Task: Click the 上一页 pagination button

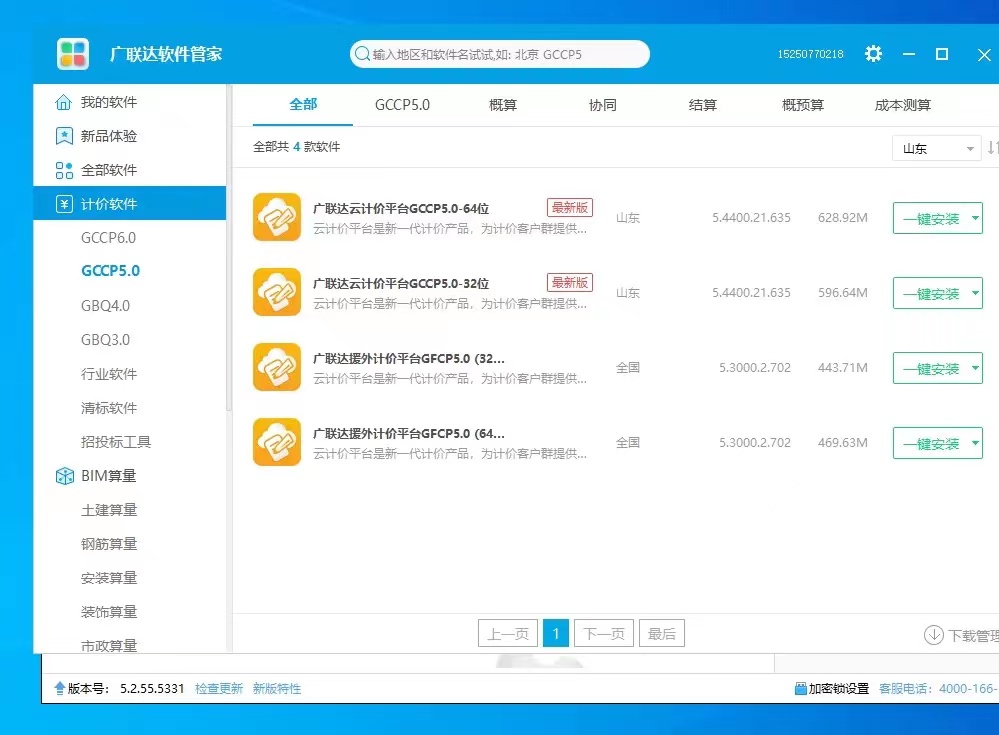Action: tap(508, 634)
